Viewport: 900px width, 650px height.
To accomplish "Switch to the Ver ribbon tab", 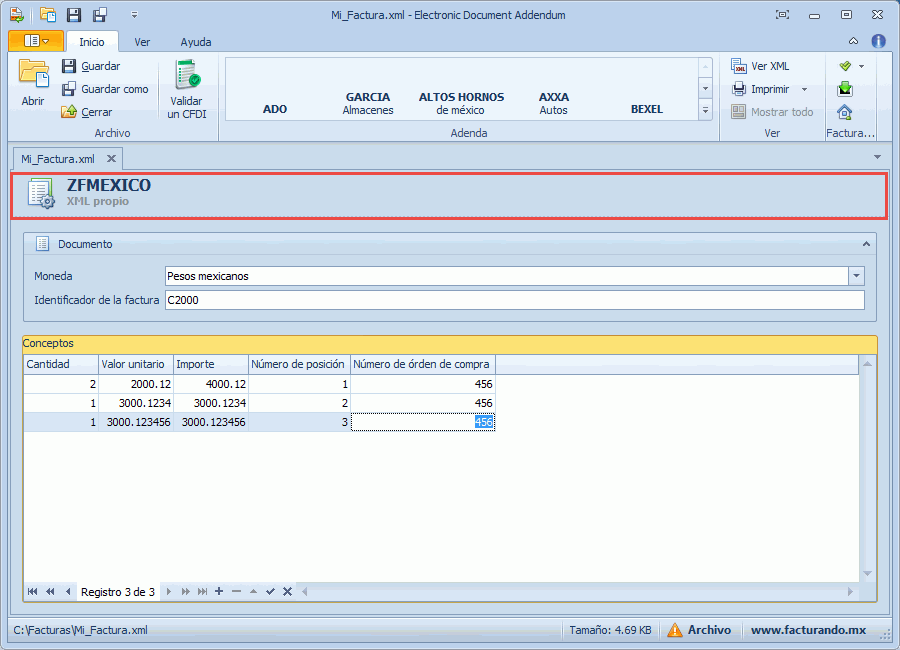I will [142, 42].
